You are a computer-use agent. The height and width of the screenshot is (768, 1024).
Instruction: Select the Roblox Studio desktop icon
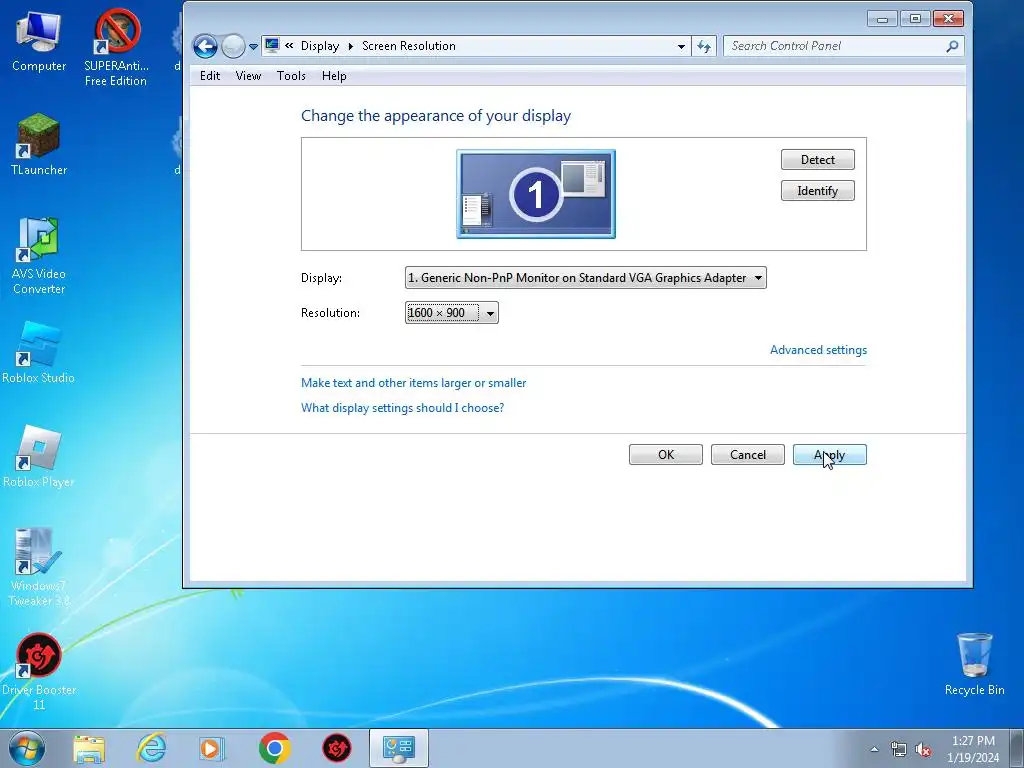pos(38,353)
